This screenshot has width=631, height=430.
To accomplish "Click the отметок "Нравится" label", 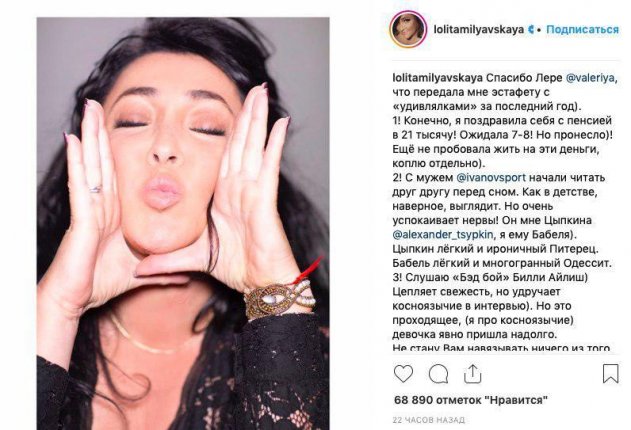I will tap(492, 400).
